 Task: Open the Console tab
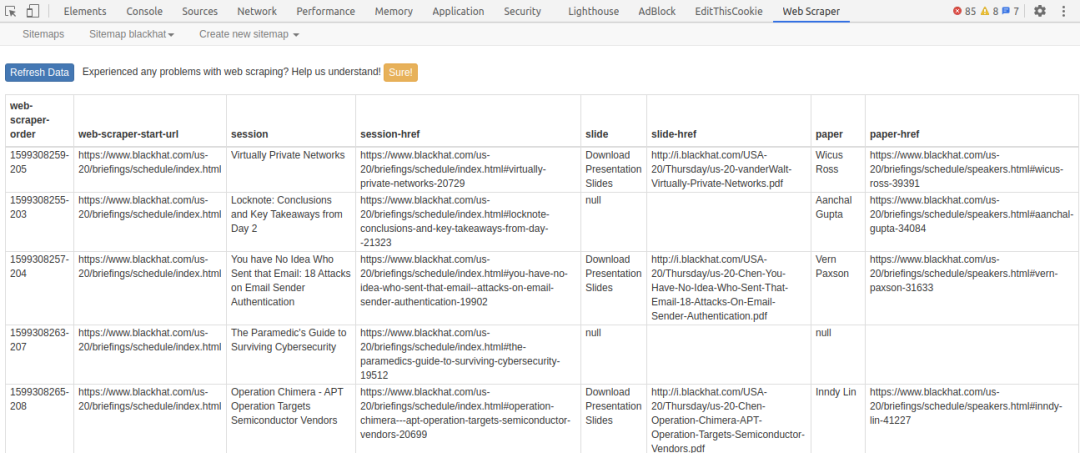point(144,11)
